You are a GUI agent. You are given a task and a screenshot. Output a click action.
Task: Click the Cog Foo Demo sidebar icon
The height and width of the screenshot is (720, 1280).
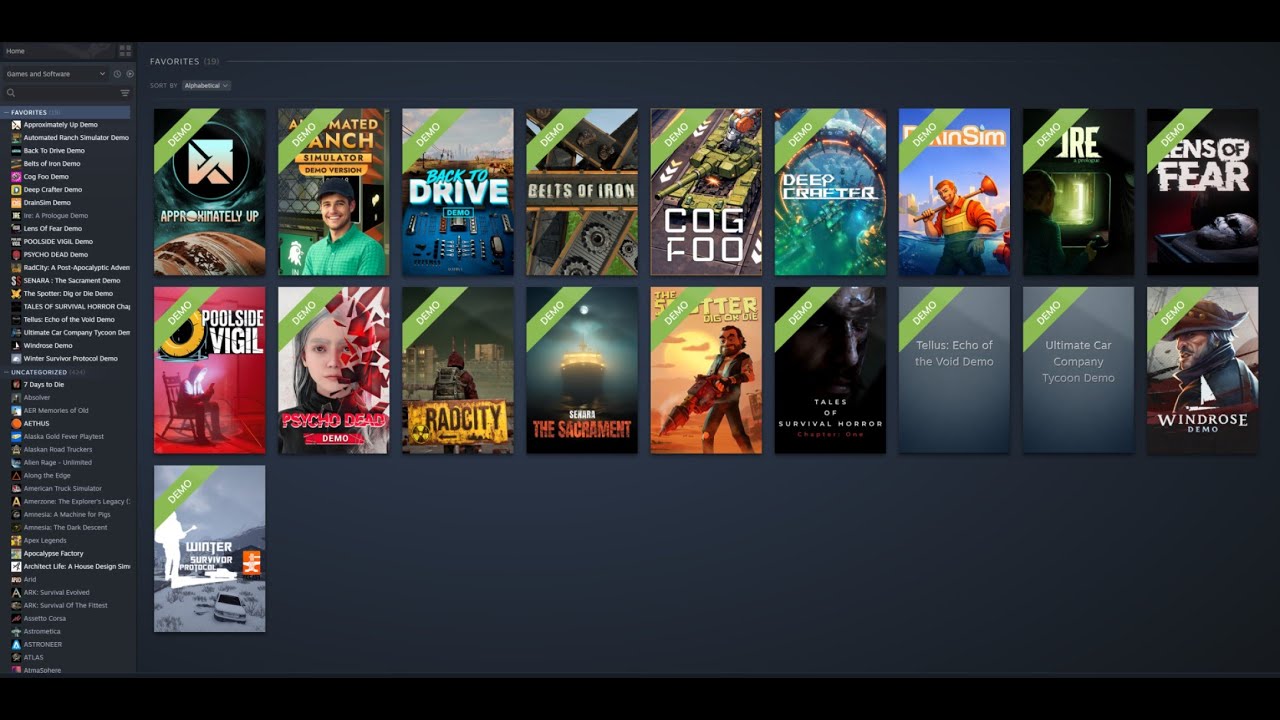pyautogui.click(x=16, y=177)
